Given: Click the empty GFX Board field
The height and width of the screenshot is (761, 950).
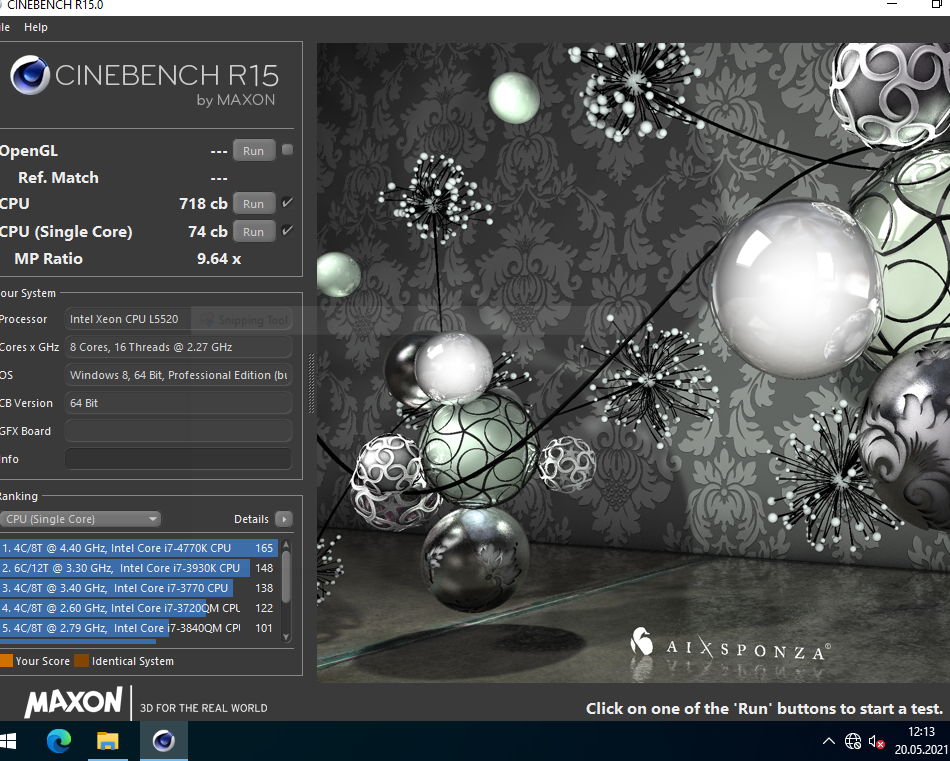Looking at the screenshot, I should 179,431.
